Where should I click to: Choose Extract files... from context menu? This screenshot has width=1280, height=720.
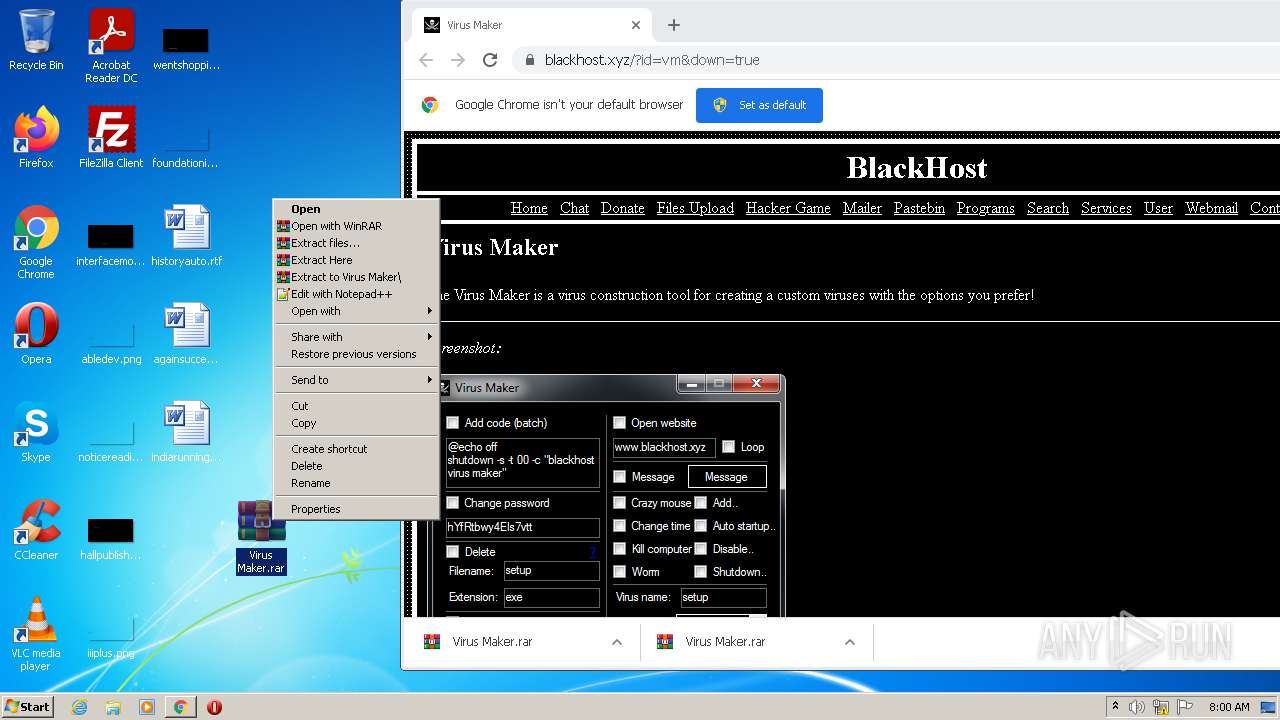click(x=357, y=243)
